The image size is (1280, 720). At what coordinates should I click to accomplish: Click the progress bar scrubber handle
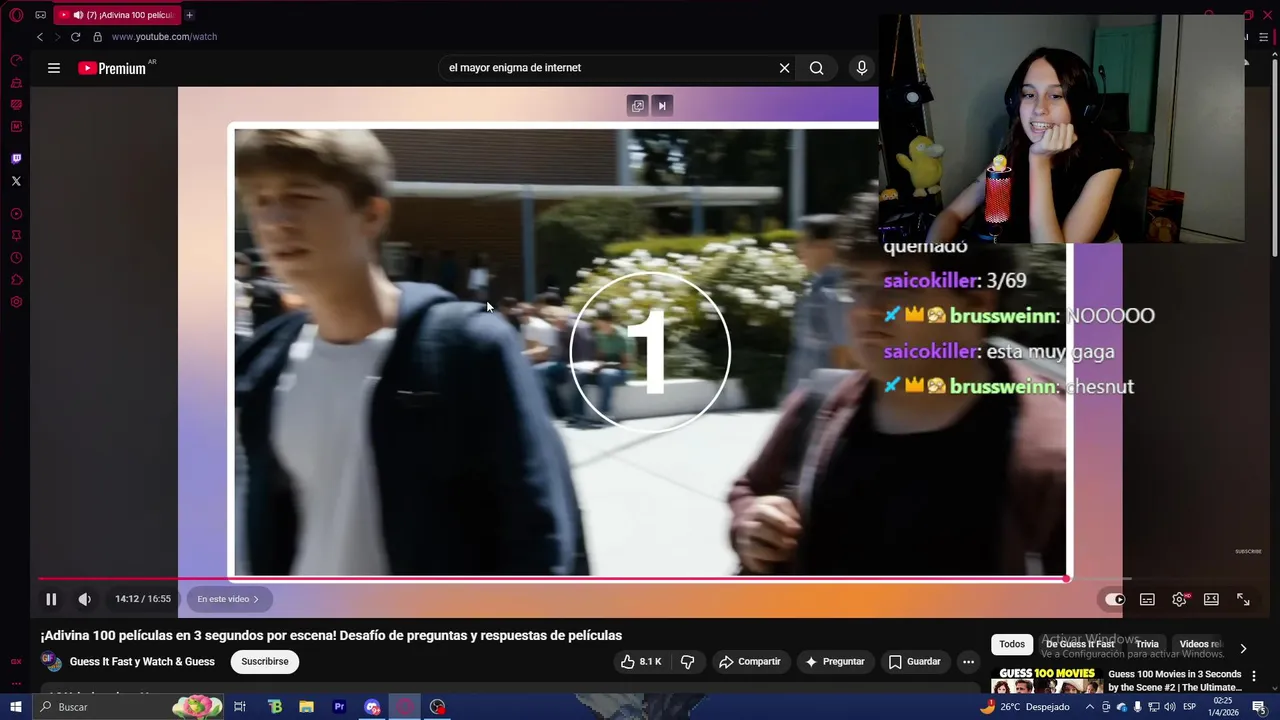pos(1067,579)
